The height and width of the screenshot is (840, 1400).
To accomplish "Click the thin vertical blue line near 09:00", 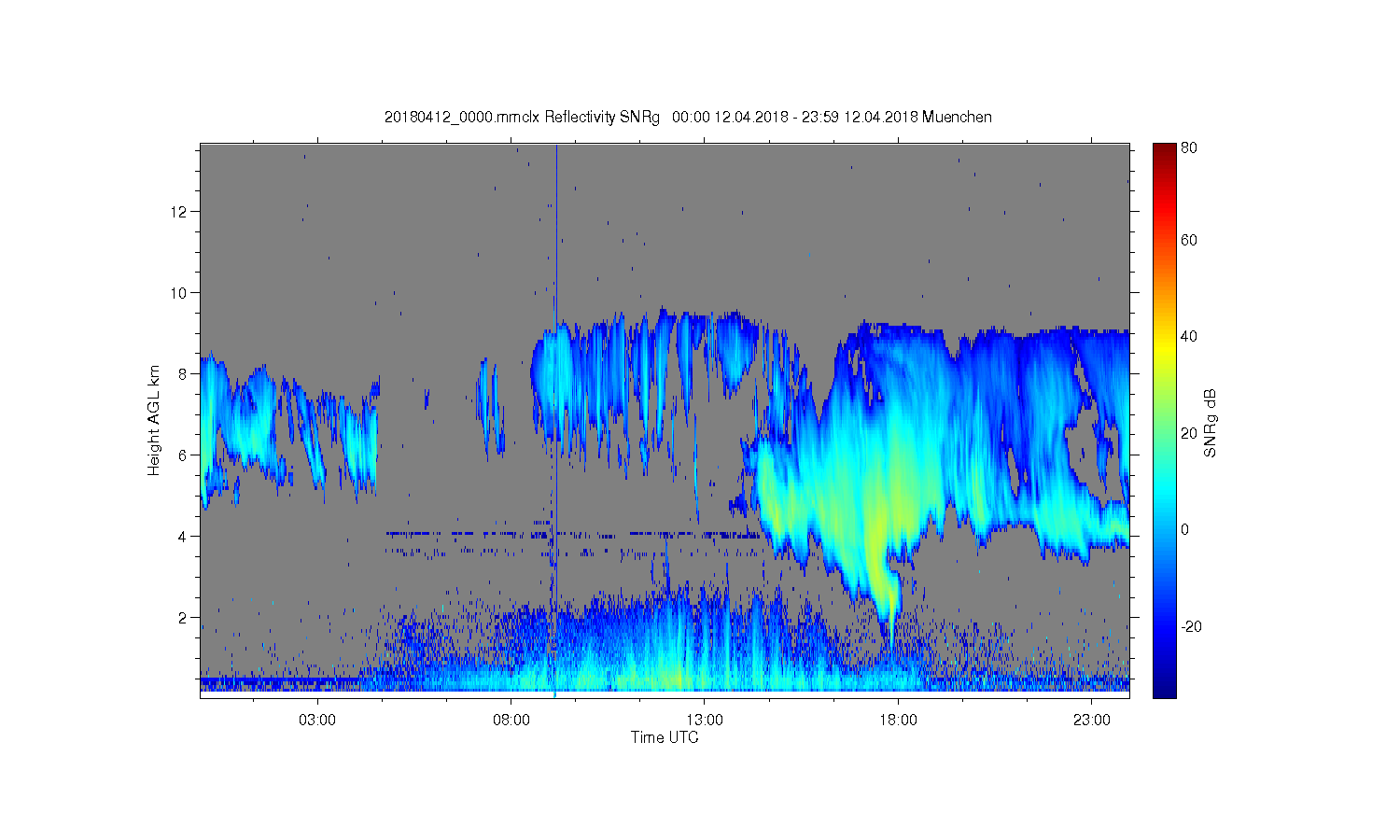I will click(556, 420).
